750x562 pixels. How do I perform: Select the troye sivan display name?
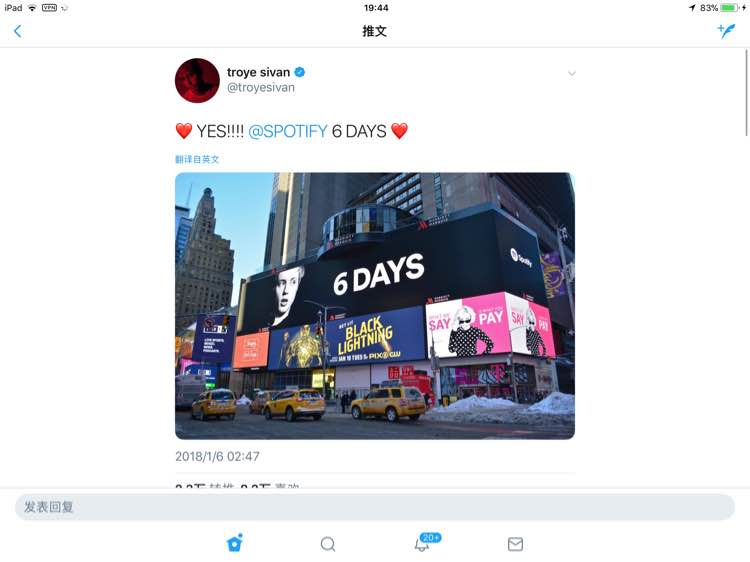(x=258, y=72)
